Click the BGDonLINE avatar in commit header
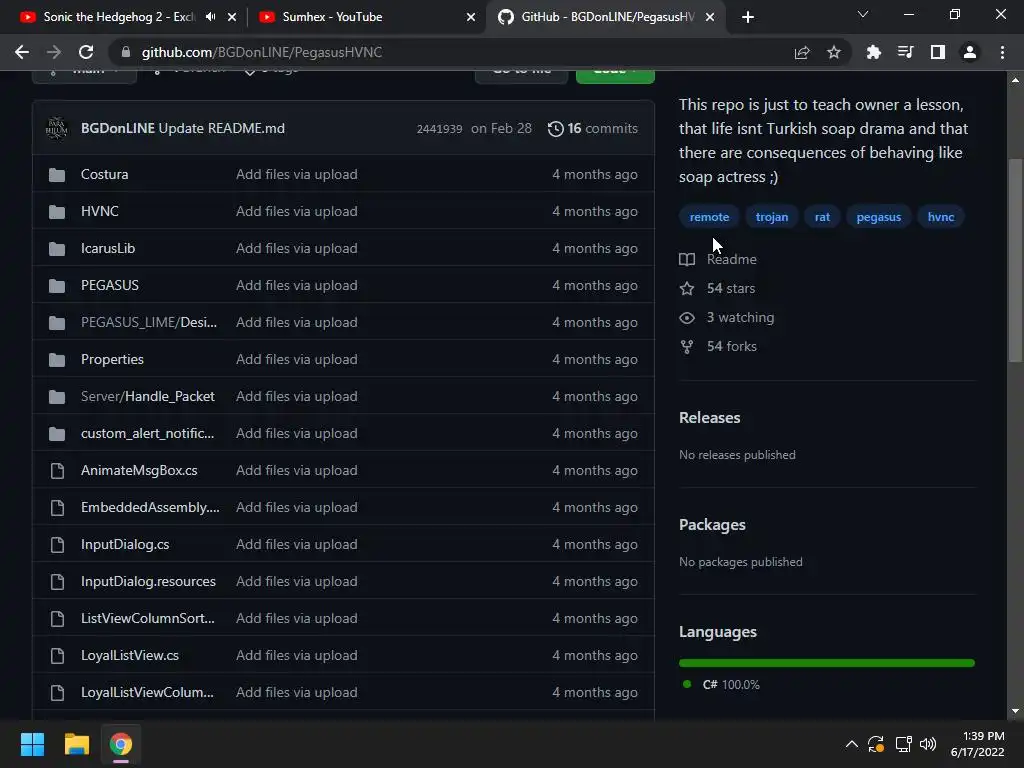The width and height of the screenshot is (1024, 768). 57,128
